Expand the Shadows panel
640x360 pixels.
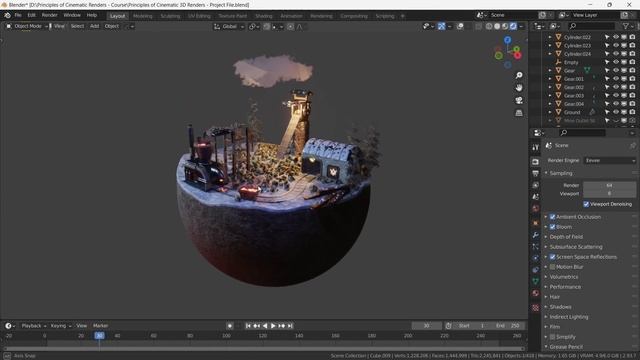coord(546,307)
